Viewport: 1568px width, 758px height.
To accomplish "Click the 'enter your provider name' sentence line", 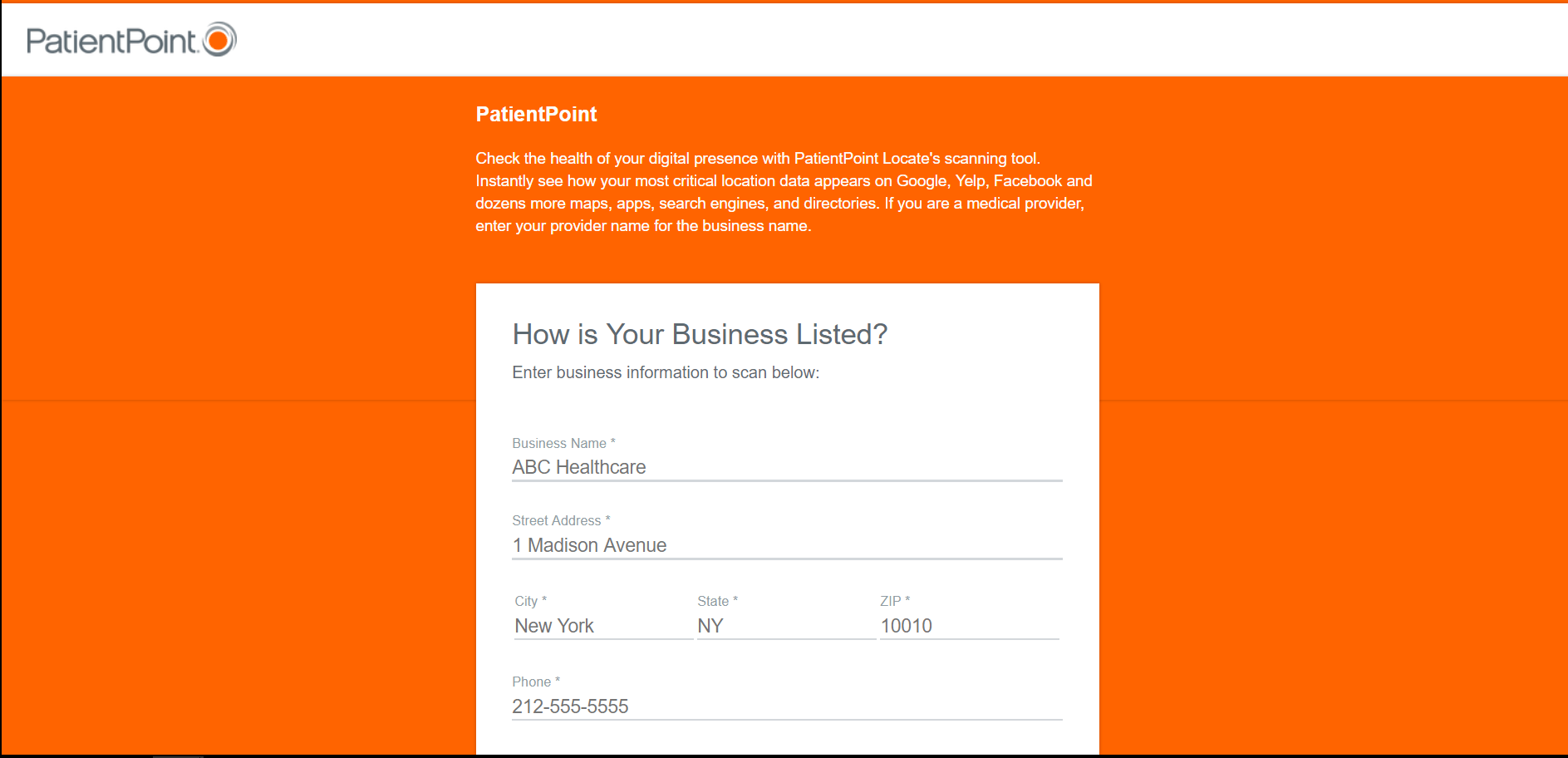I will click(x=643, y=225).
